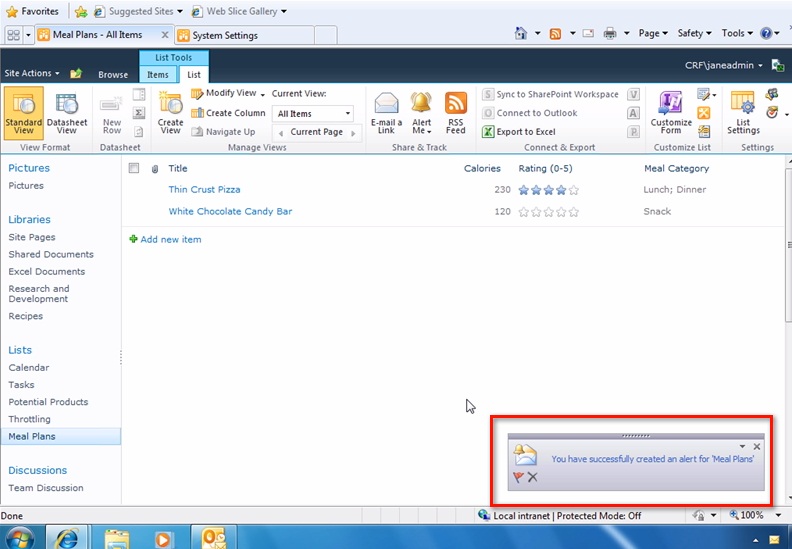Click the flag icon in the alert notification
Screen dimensions: 792x549
518,477
